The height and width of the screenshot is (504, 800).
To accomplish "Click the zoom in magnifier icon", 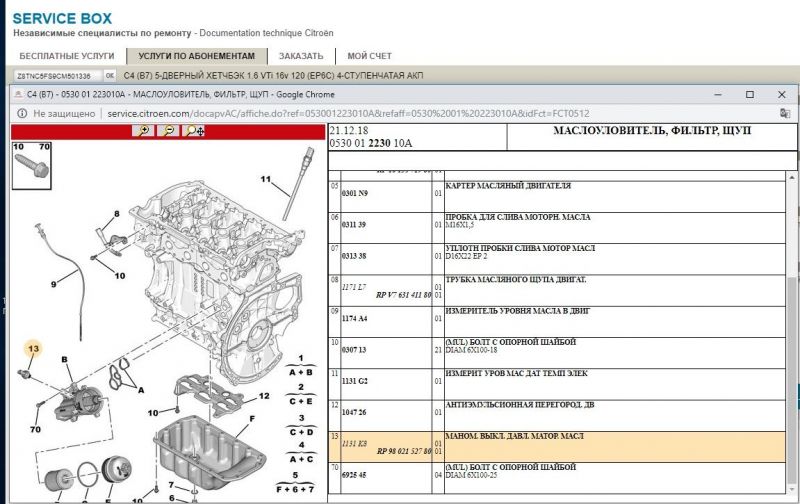I will click(145, 131).
